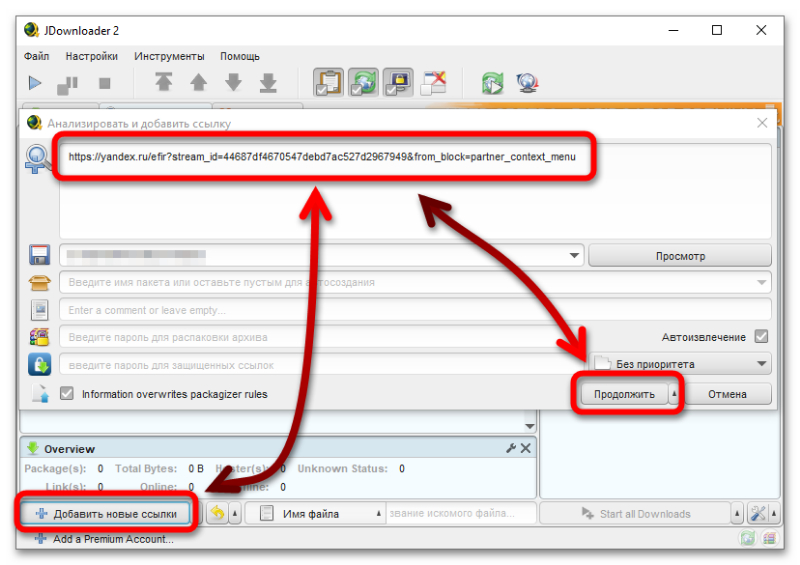Open the Настройки menu
Viewport: 800px width, 565px height.
click(92, 56)
